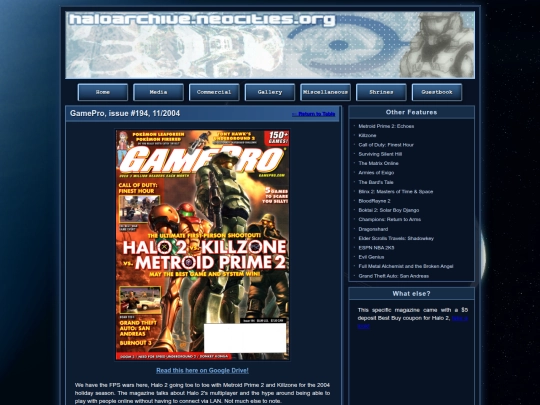Viewport: 540px width, 405px height.
Task: Click Grand Theft Auto: San Andreas entry
Action: point(393,276)
